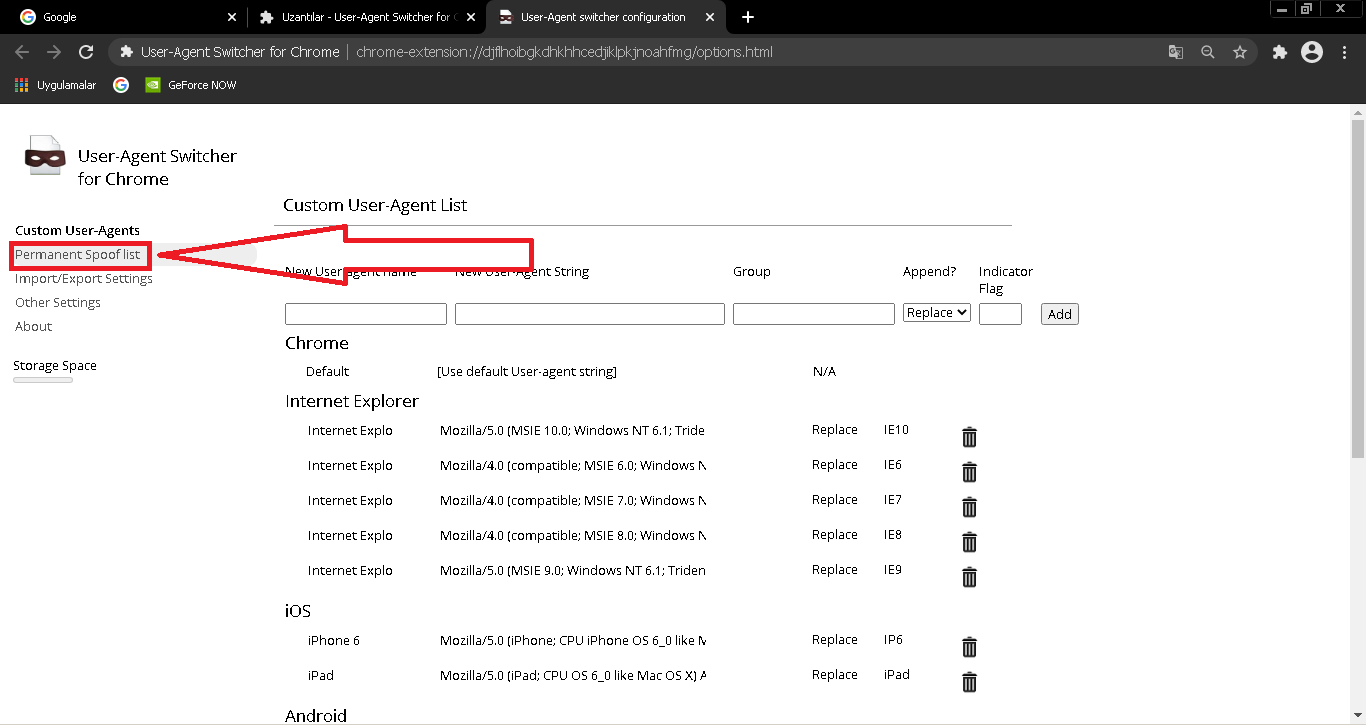The image size is (1370, 726).
Task: Switch to the Uzantılar extensions tab
Action: (366, 17)
